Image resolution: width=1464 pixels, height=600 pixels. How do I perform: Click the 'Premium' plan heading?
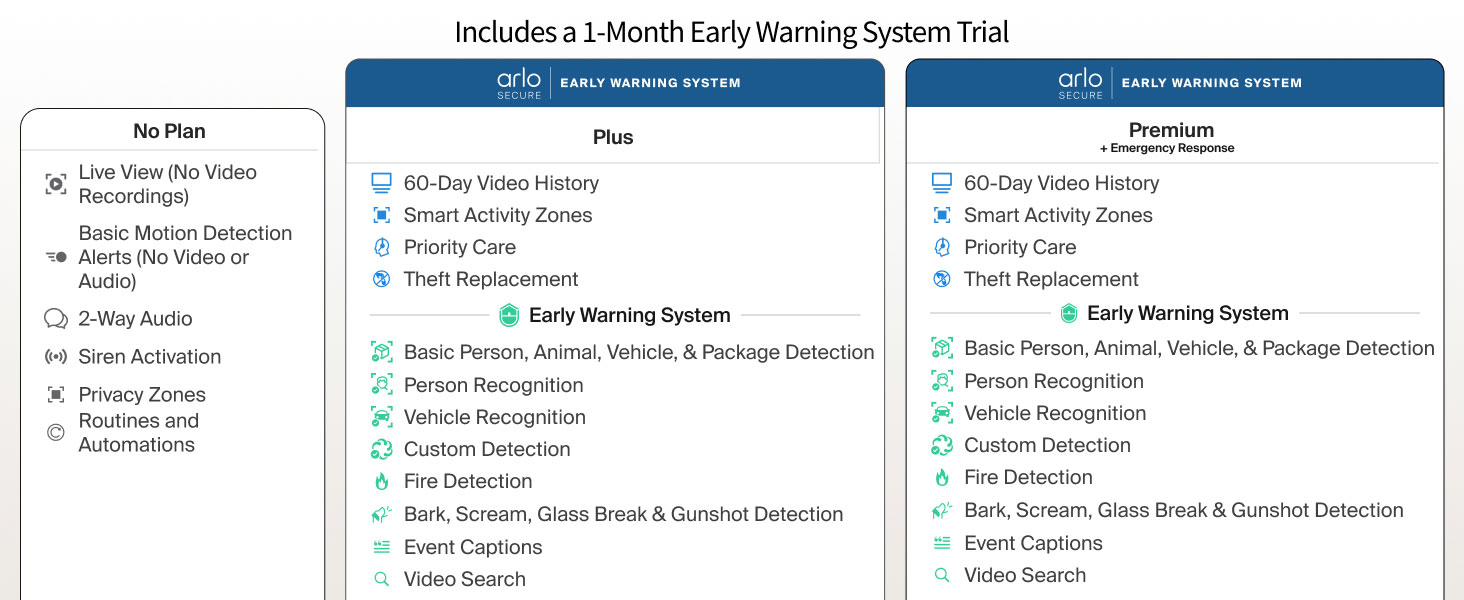point(1171,130)
